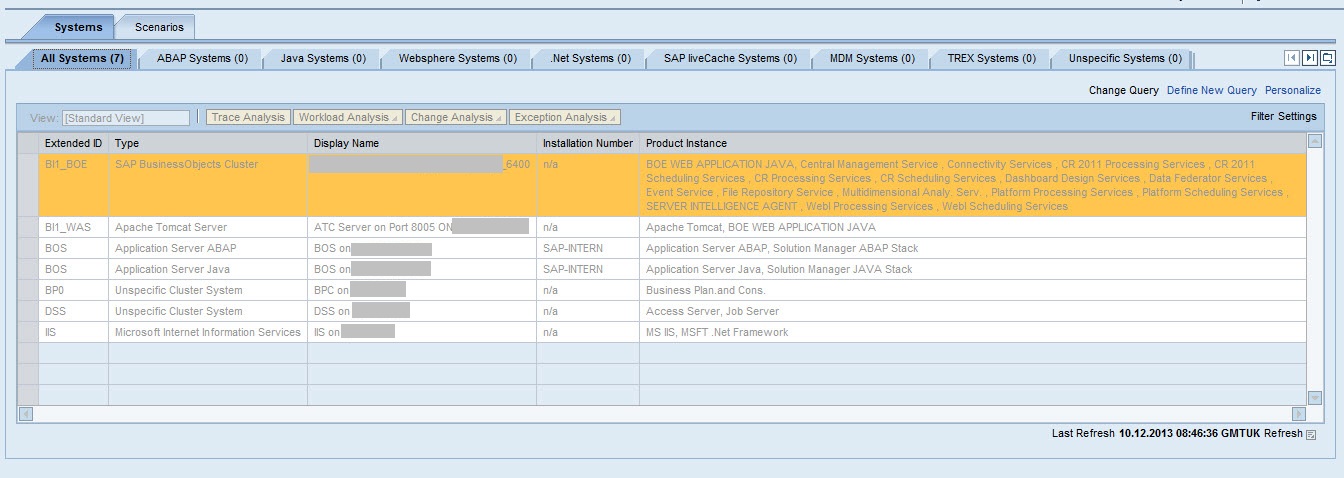The height and width of the screenshot is (478, 1344).
Task: Open the All Systems (7) tab
Action: [x=82, y=58]
